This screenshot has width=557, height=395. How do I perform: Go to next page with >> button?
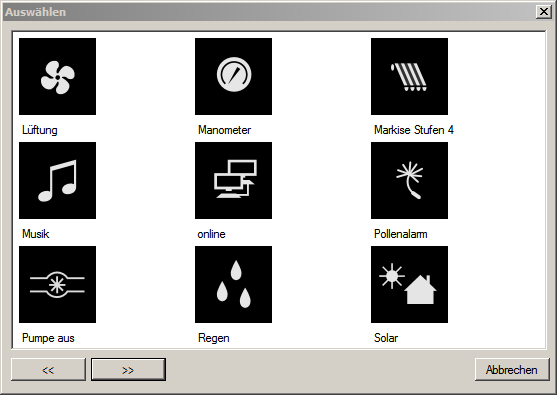pyautogui.click(x=128, y=369)
